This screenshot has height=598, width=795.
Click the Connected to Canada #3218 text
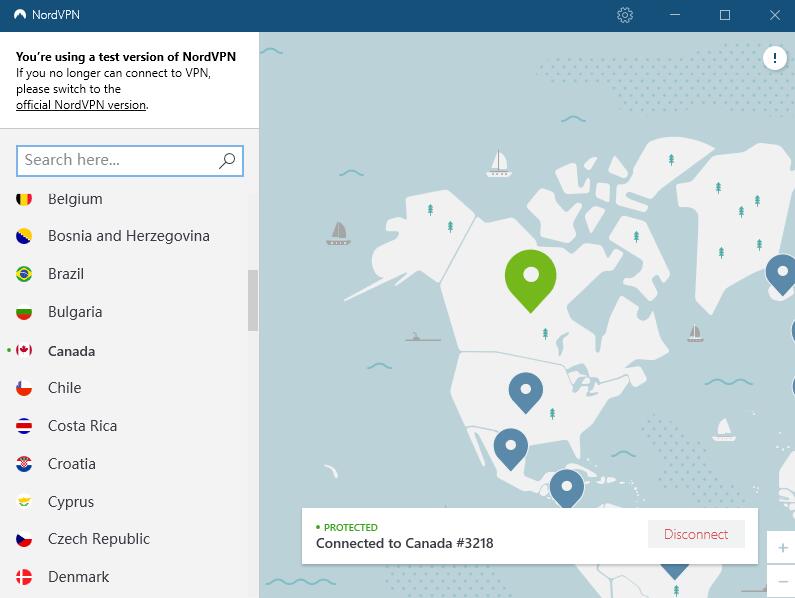(x=404, y=543)
